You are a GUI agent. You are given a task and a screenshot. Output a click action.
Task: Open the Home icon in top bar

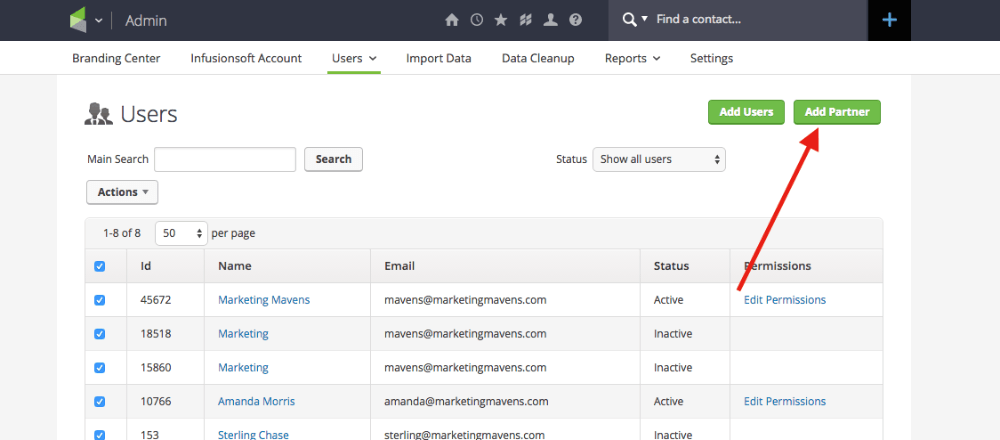tap(452, 20)
